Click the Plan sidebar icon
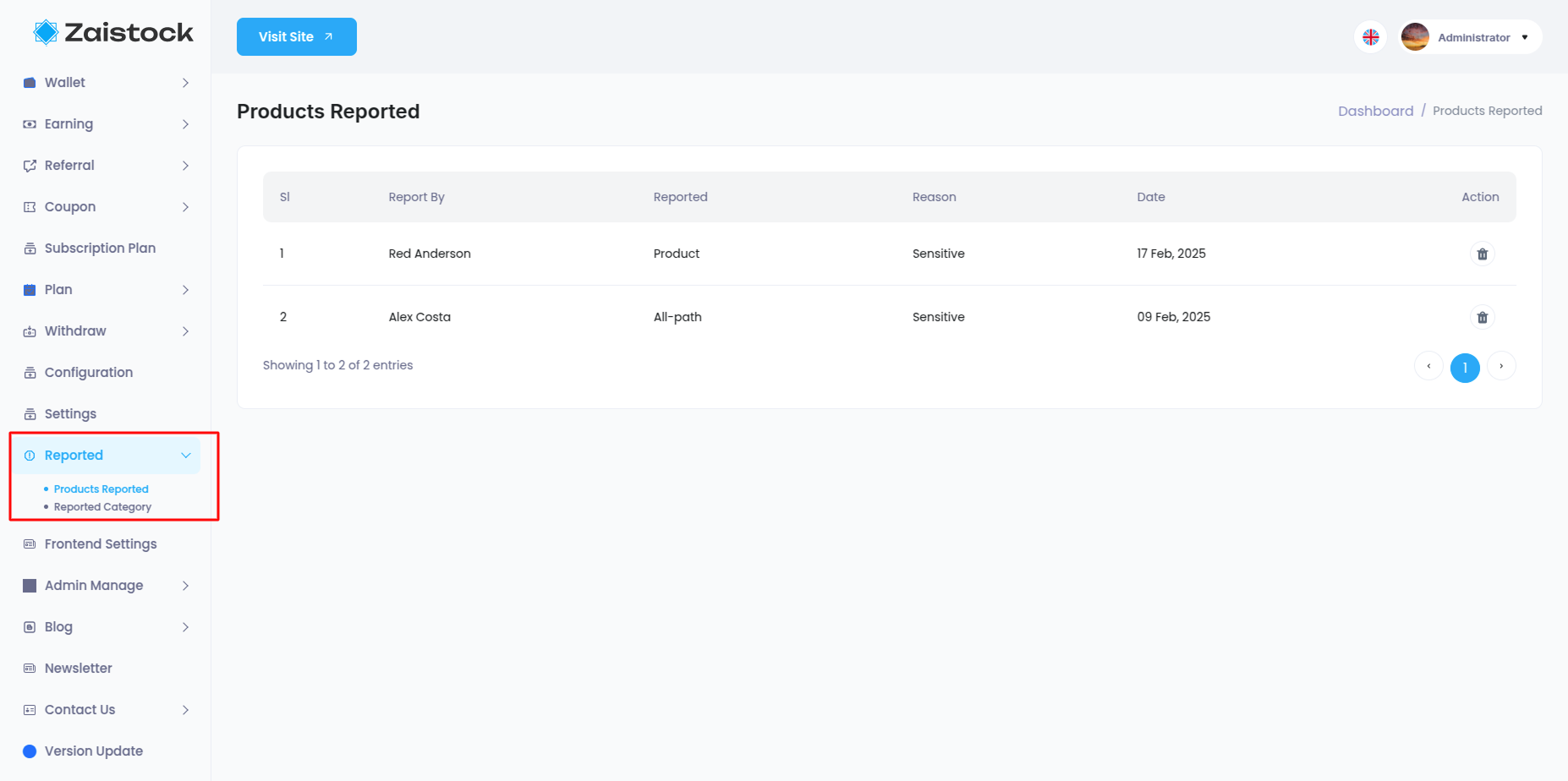This screenshot has height=781, width=1568. 30,290
